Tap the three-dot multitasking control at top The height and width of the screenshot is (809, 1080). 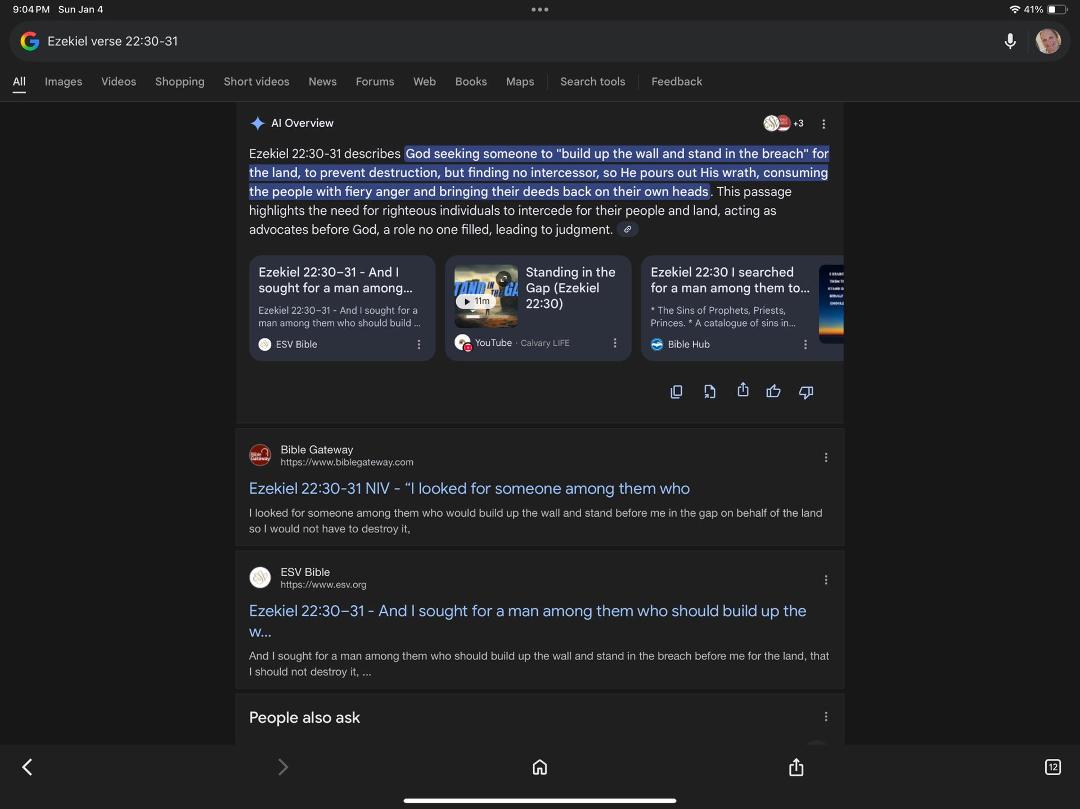click(x=540, y=10)
